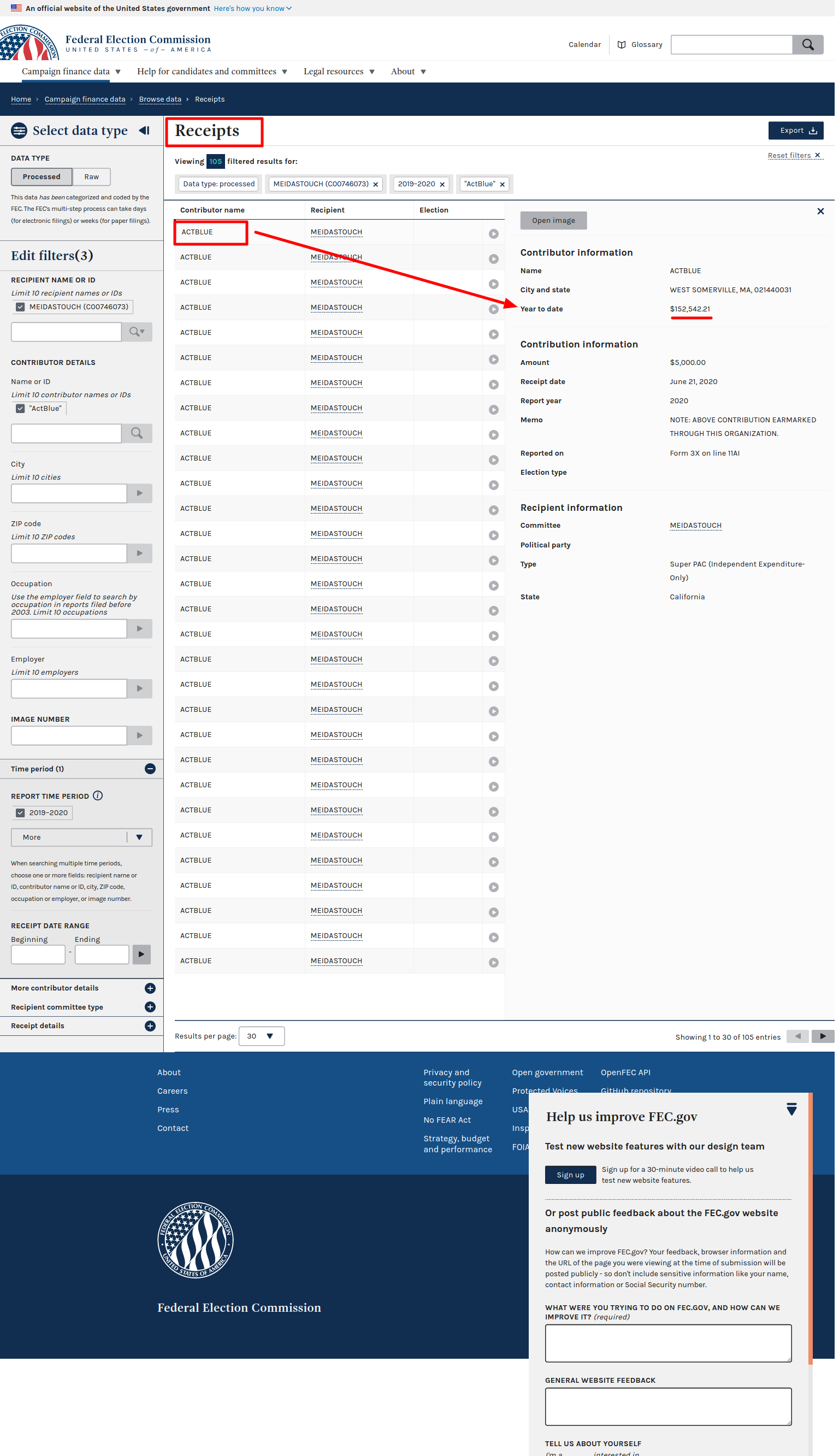Click the Open image button
Screen dimensions: 839x1456
[x=553, y=220]
